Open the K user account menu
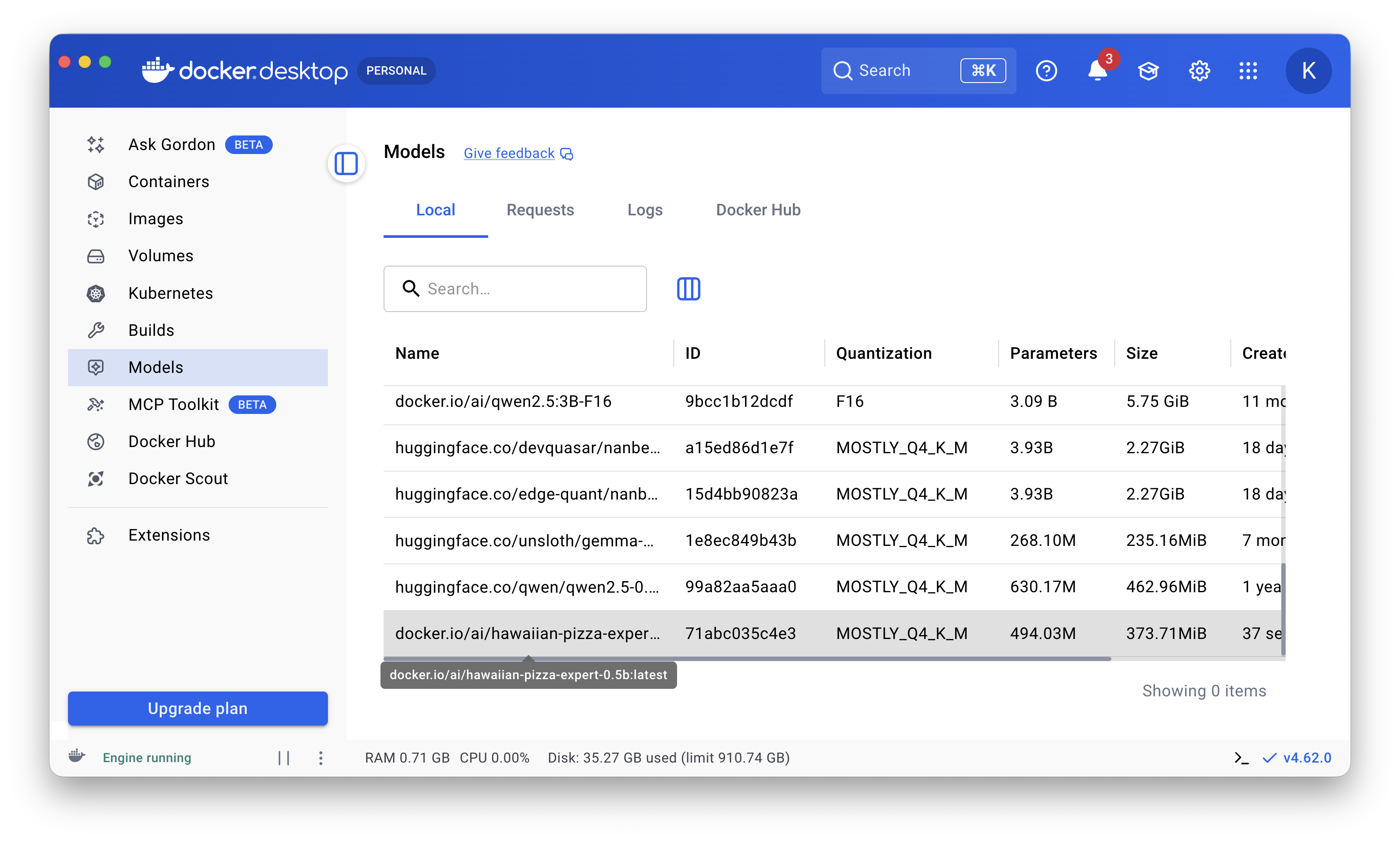Viewport: 1400px width, 842px height. tap(1308, 71)
